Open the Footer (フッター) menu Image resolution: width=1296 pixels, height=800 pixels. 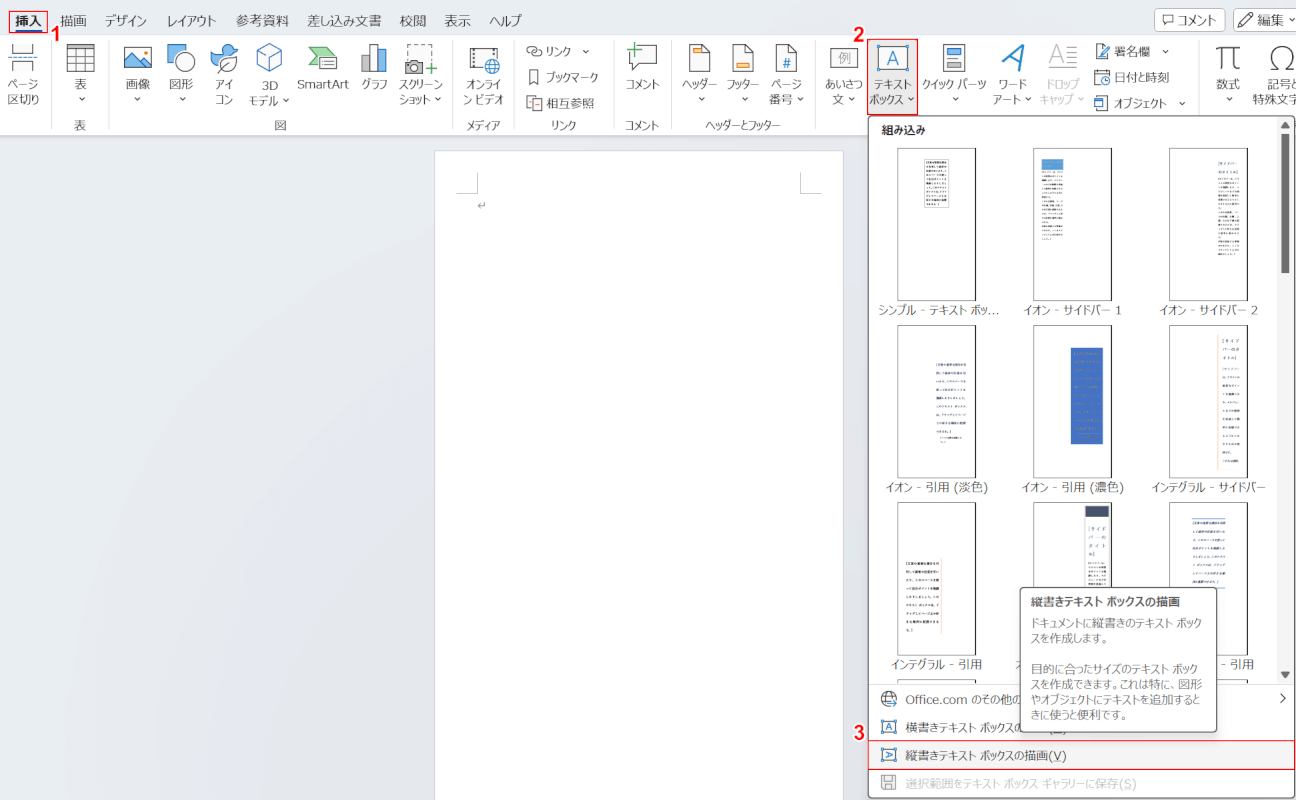pyautogui.click(x=743, y=75)
